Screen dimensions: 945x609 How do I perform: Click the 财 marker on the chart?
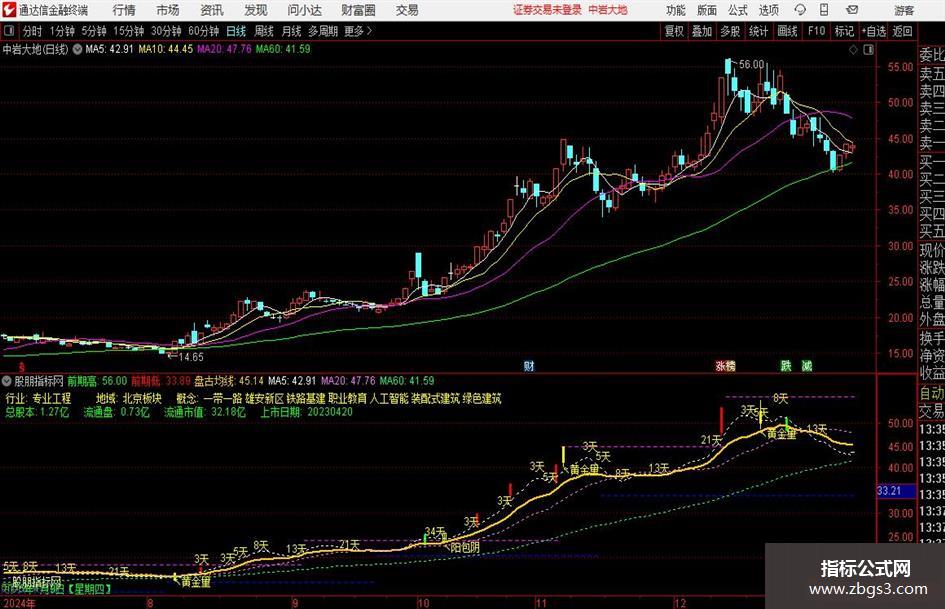click(x=529, y=365)
